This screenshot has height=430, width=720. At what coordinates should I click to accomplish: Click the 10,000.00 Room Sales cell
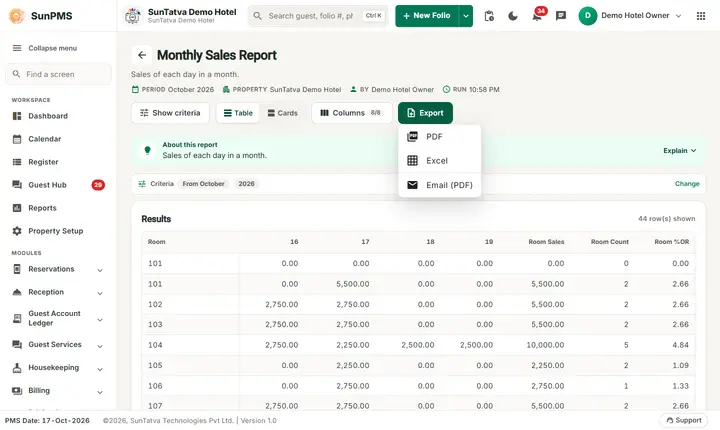[x=545, y=345]
